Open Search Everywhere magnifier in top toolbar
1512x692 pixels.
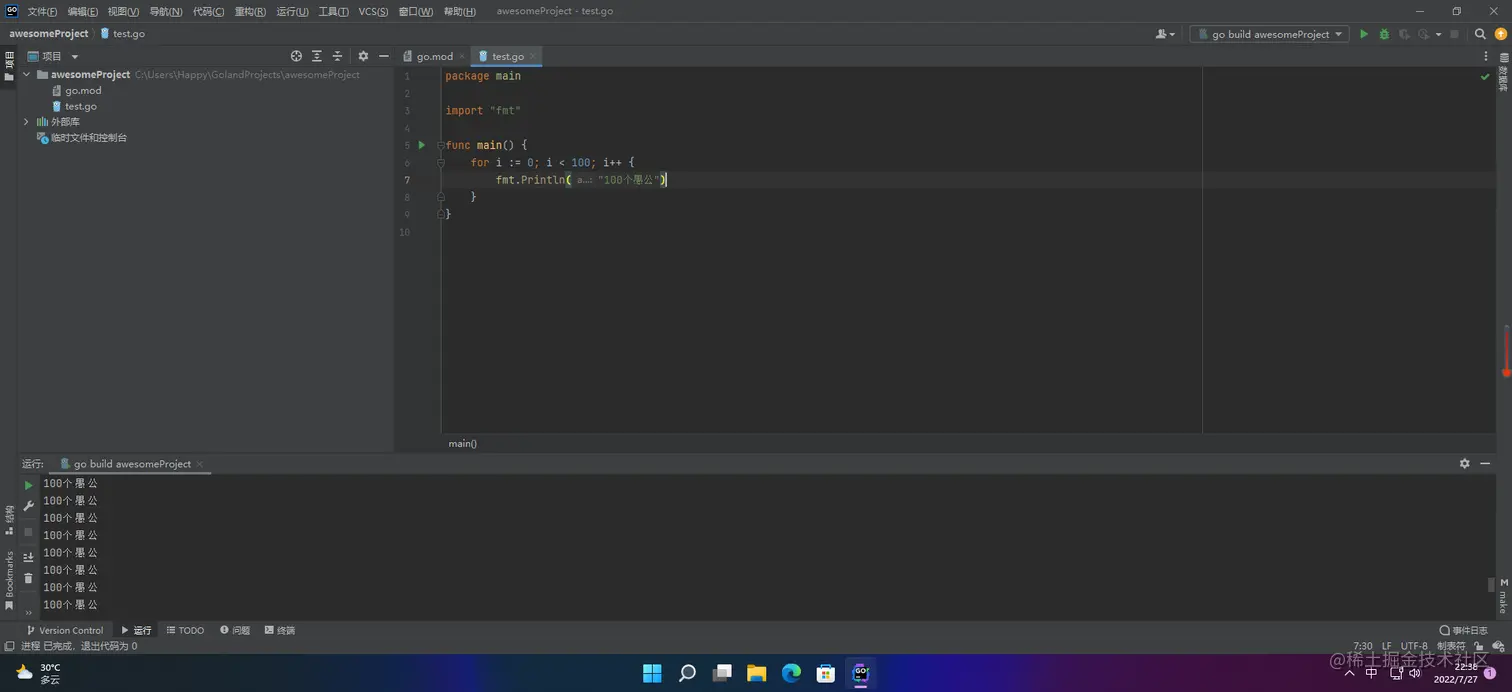pyautogui.click(x=1480, y=34)
